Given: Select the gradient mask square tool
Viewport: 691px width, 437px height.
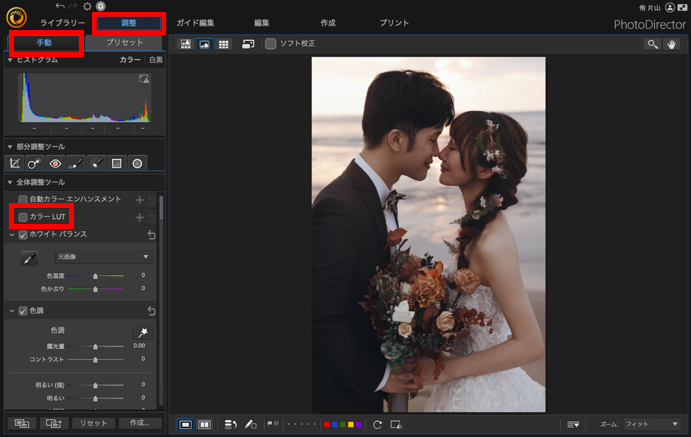Looking at the screenshot, I should coord(116,163).
